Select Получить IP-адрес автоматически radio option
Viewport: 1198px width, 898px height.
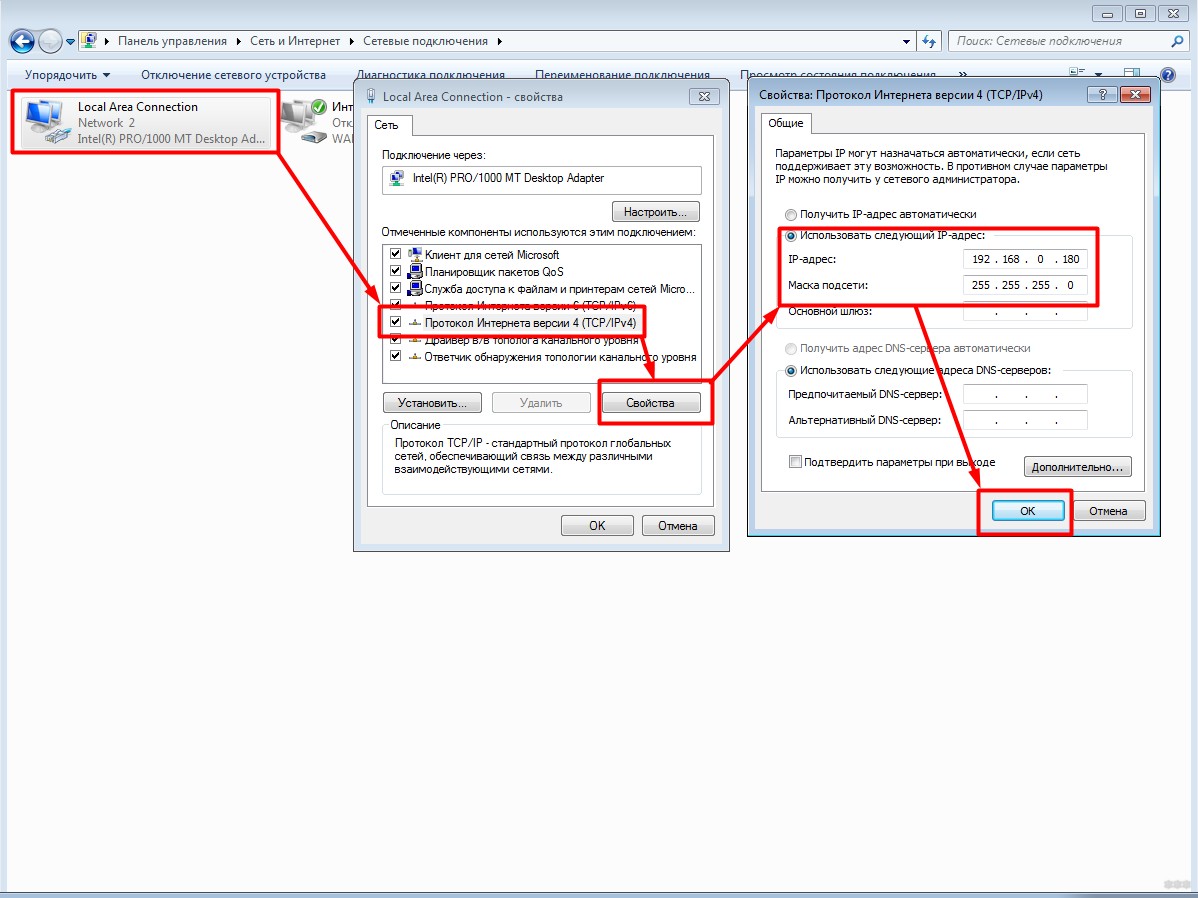pos(791,214)
